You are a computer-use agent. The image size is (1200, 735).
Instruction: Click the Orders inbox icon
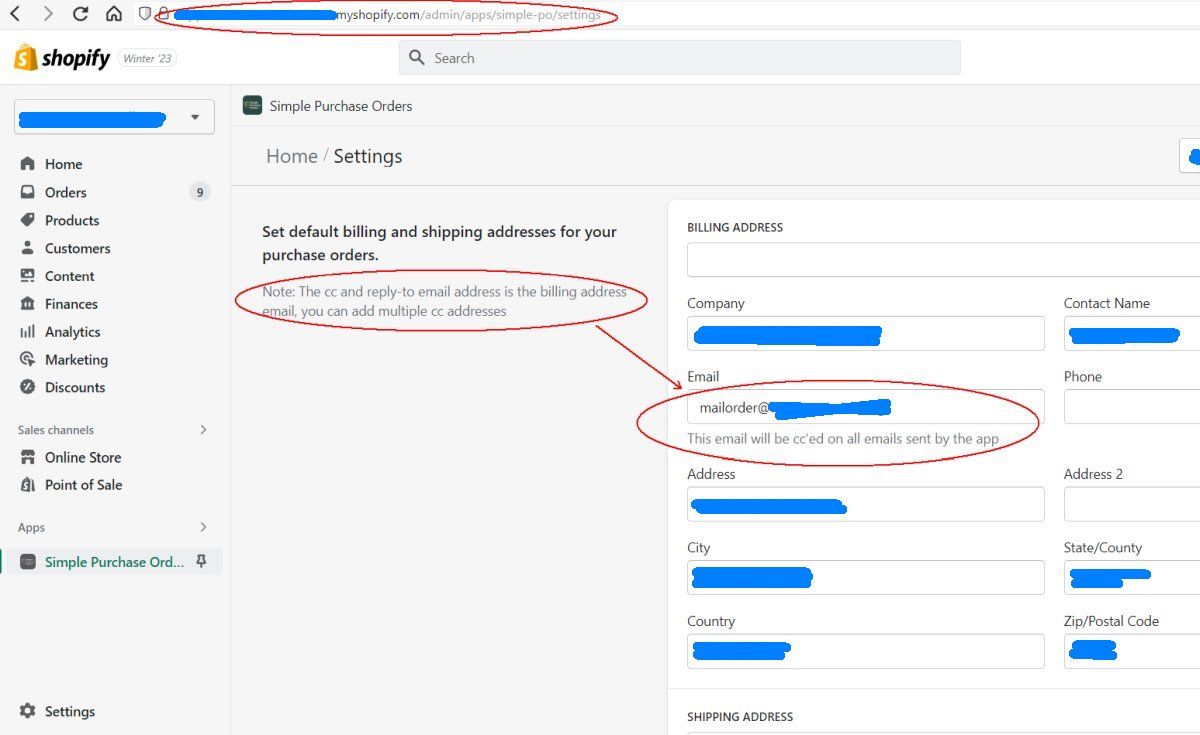tap(27, 192)
